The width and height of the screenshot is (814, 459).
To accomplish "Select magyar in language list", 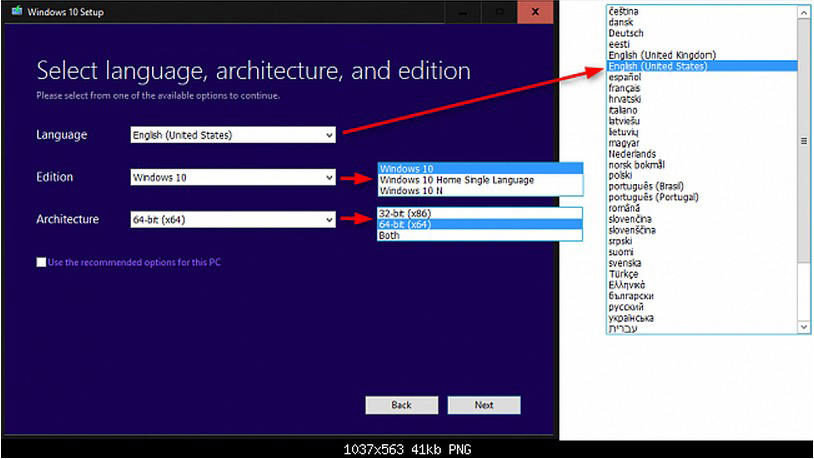I will tap(702, 143).
